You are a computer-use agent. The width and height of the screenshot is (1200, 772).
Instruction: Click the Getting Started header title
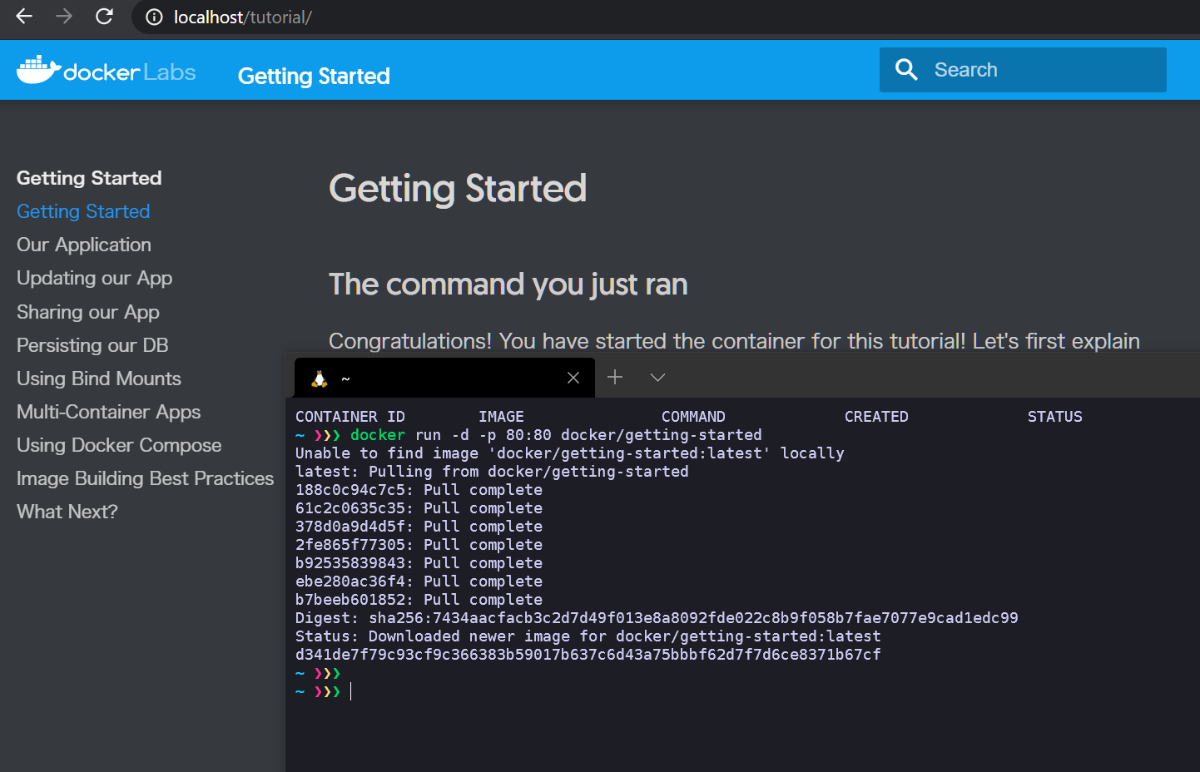(x=314, y=76)
